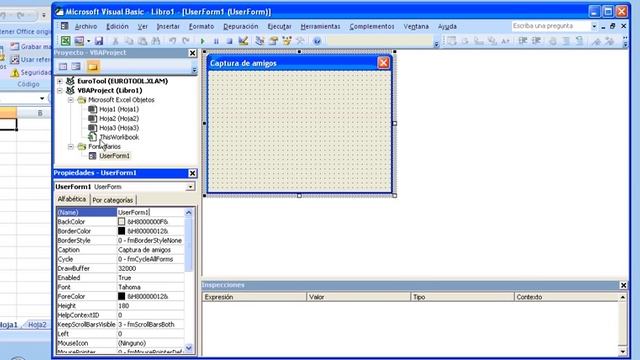640x360 pixels.
Task: Click the Paste toolbar icon
Action: pos(142,41)
